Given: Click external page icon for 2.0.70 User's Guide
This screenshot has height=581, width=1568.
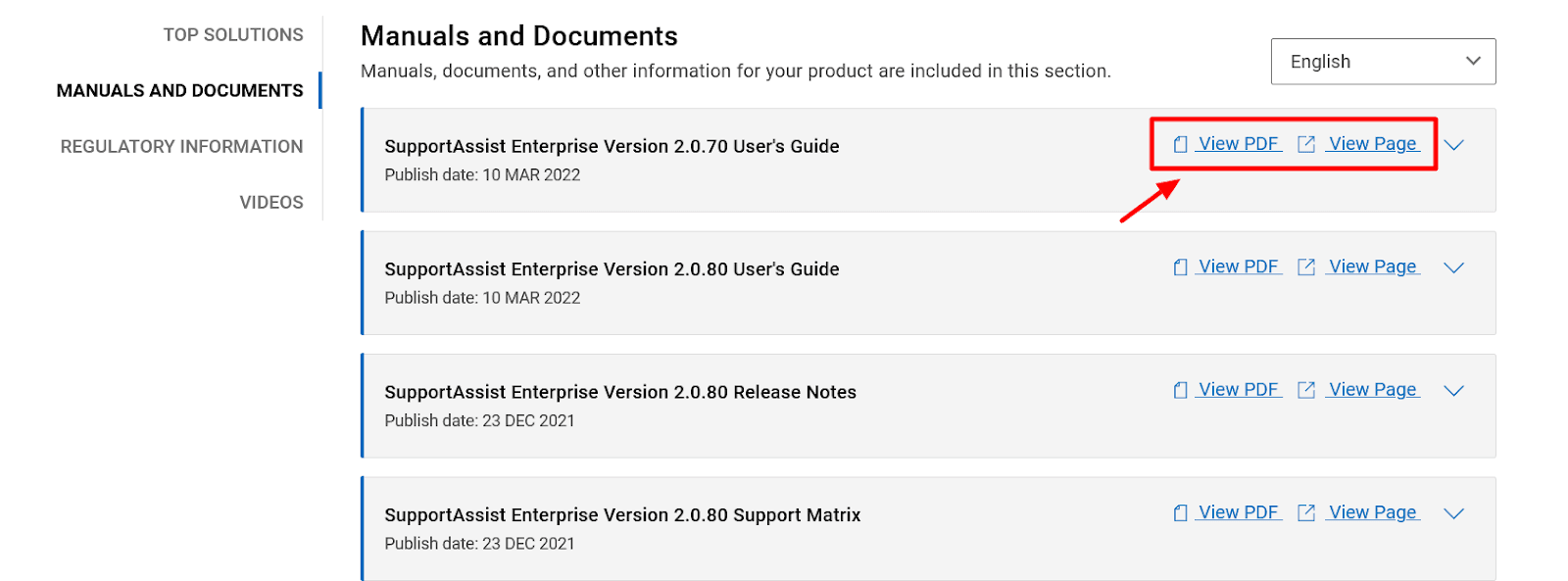Looking at the screenshot, I should click(x=1306, y=144).
